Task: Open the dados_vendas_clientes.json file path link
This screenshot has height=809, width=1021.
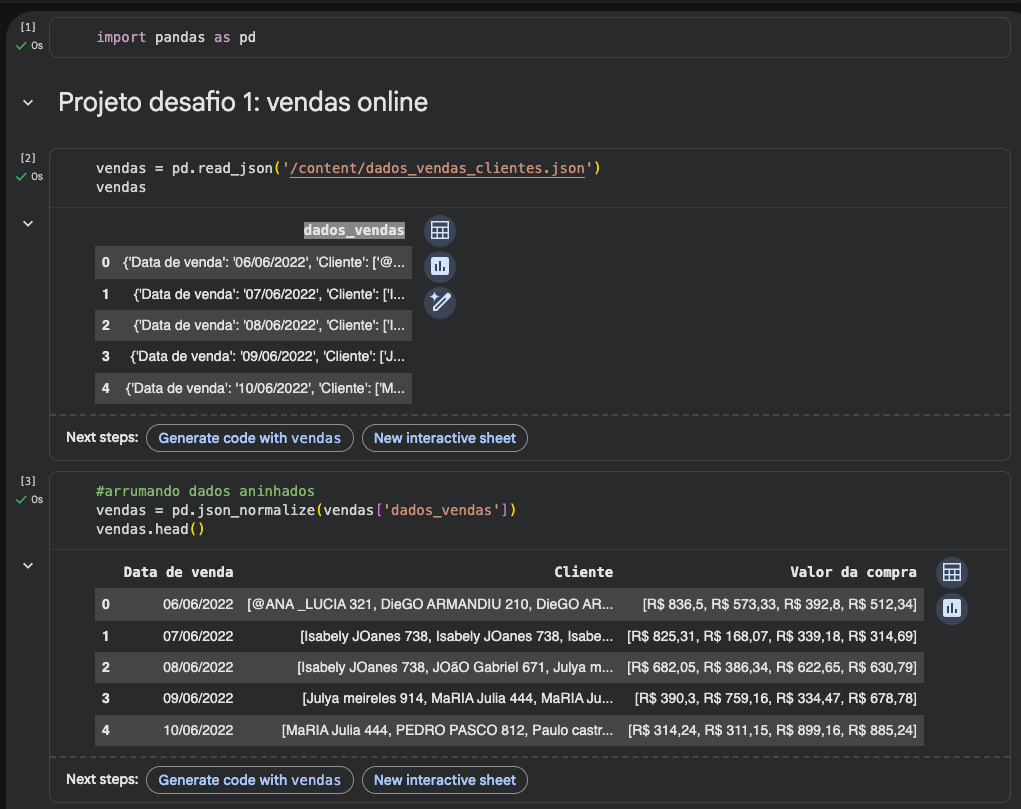Action: (x=439, y=168)
